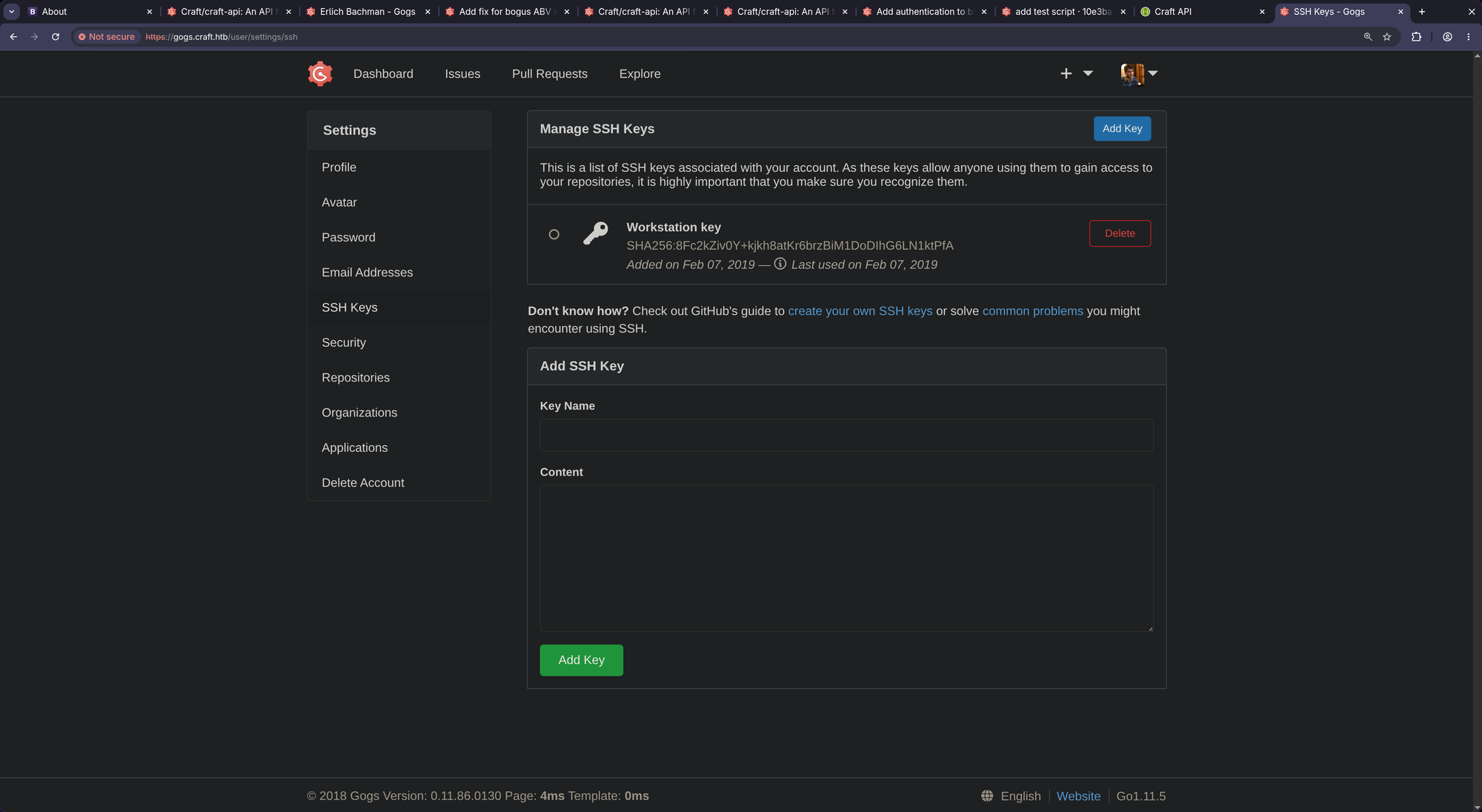Open Repositories settings in sidebar
The height and width of the screenshot is (812, 1482).
pos(399,377)
